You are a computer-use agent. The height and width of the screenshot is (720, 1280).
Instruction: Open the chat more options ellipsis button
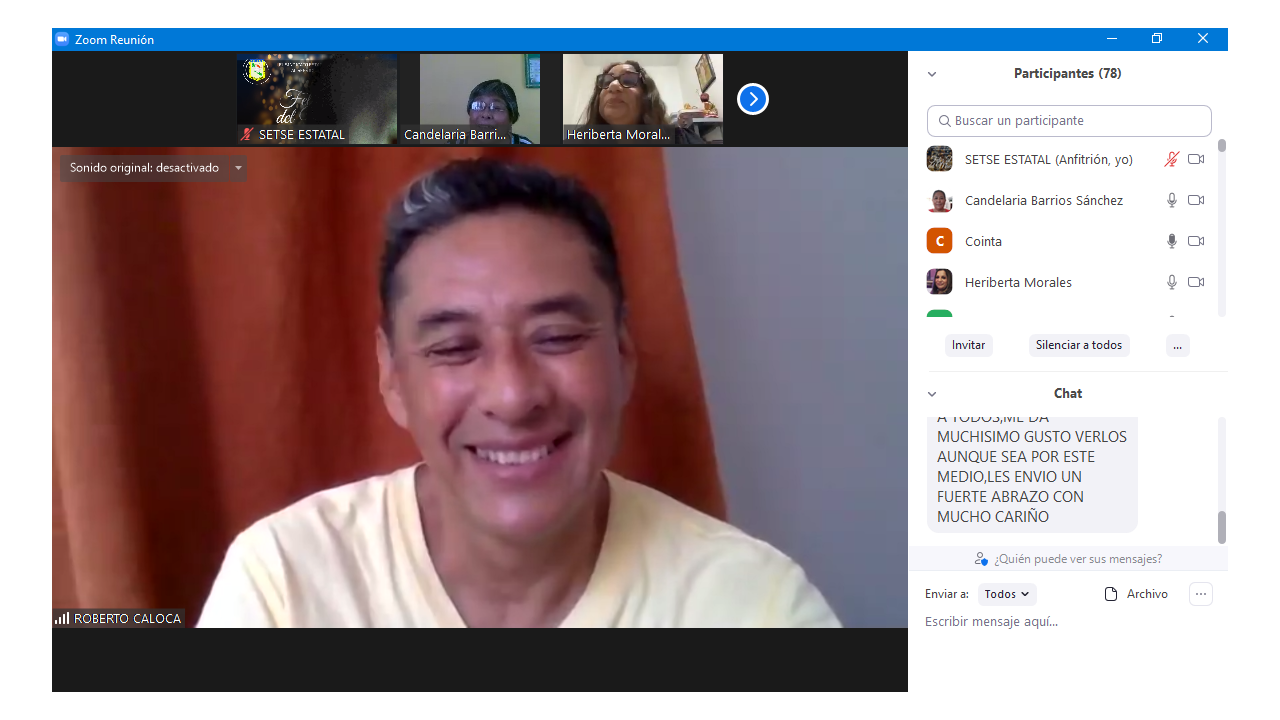(1201, 594)
